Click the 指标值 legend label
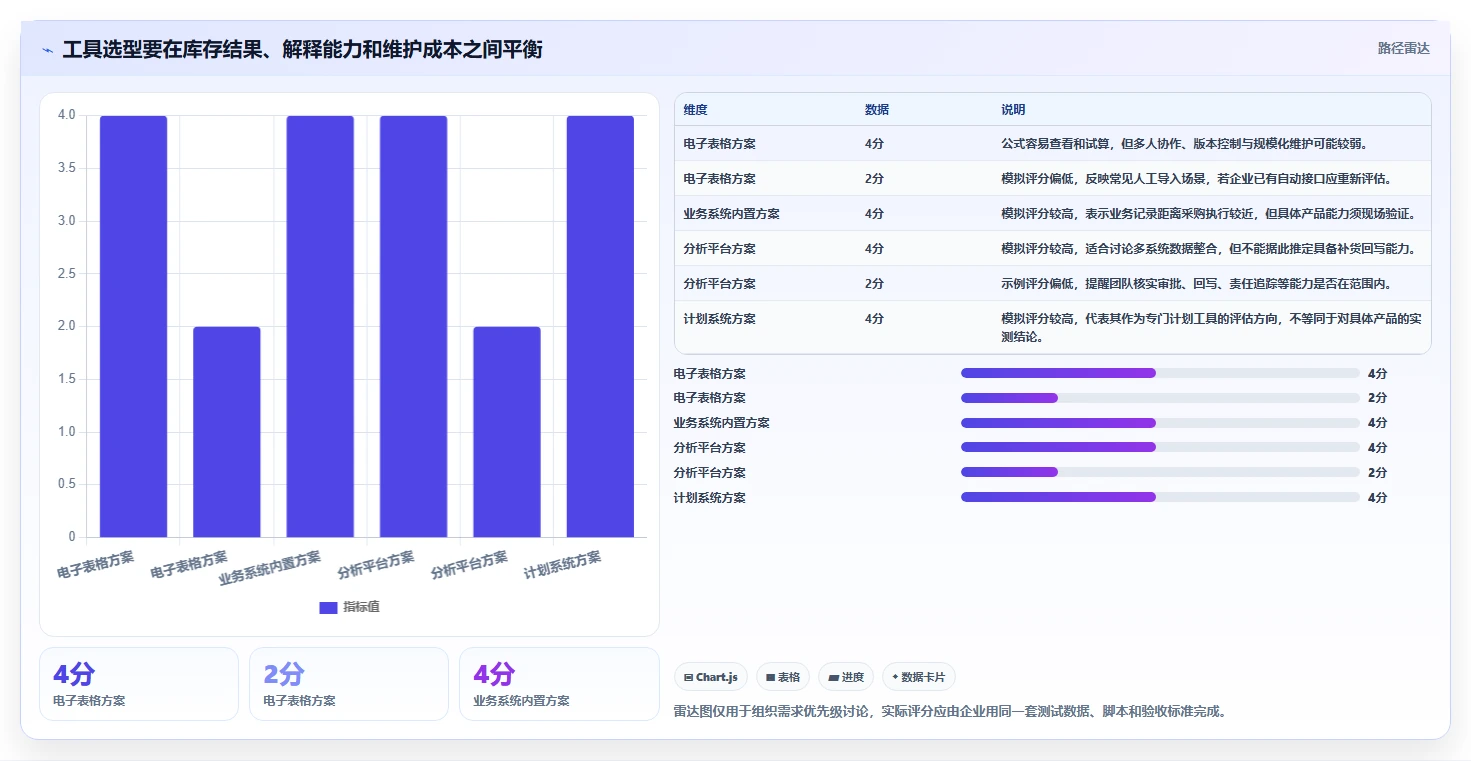The width and height of the screenshot is (1471, 761). (x=361, y=607)
